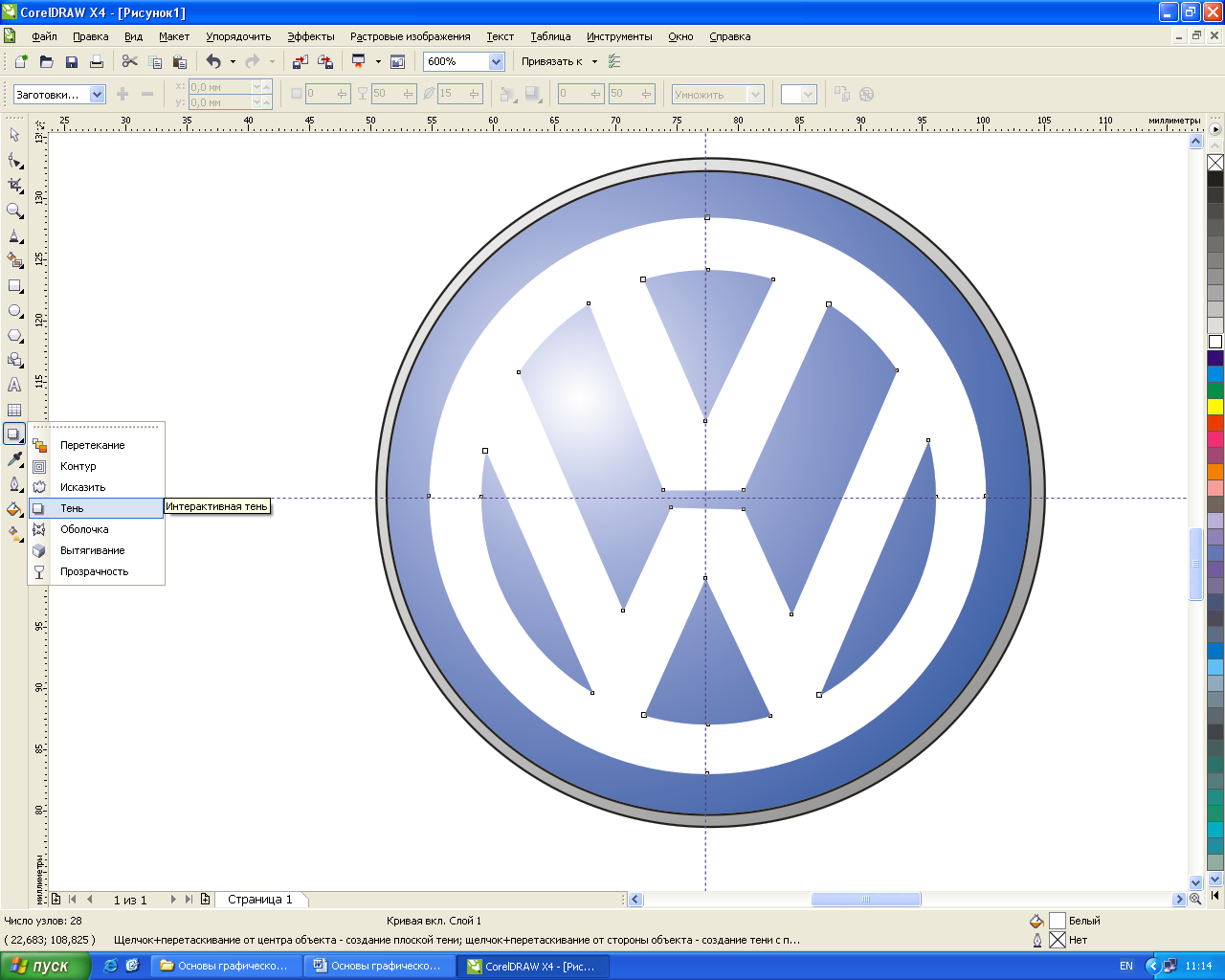This screenshot has width=1225, height=980.
Task: Select the Table tool
Action: (x=14, y=410)
